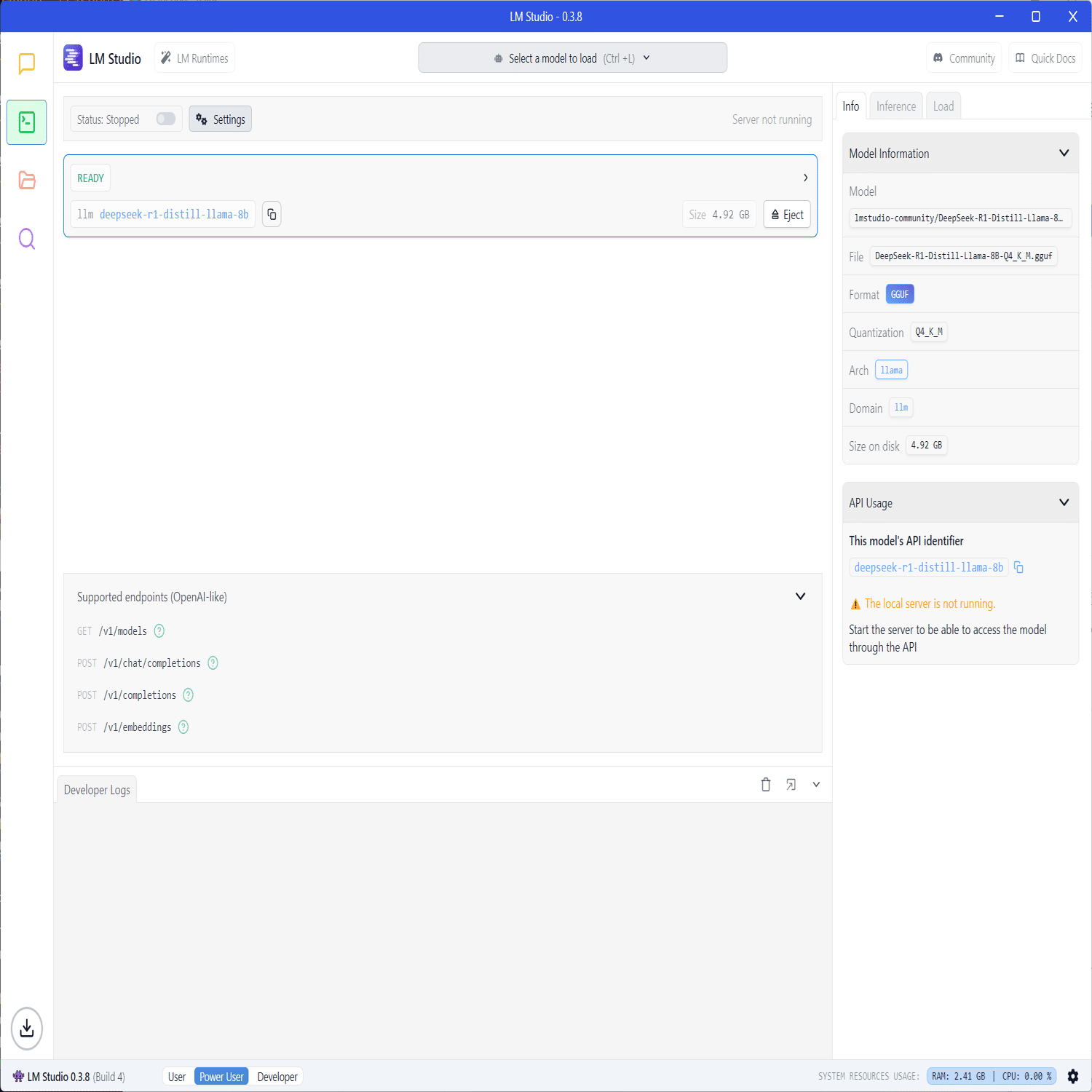Screen dimensions: 1092x1092
Task: Open app settings gear in status bar
Action: pyautogui.click(x=1073, y=1076)
